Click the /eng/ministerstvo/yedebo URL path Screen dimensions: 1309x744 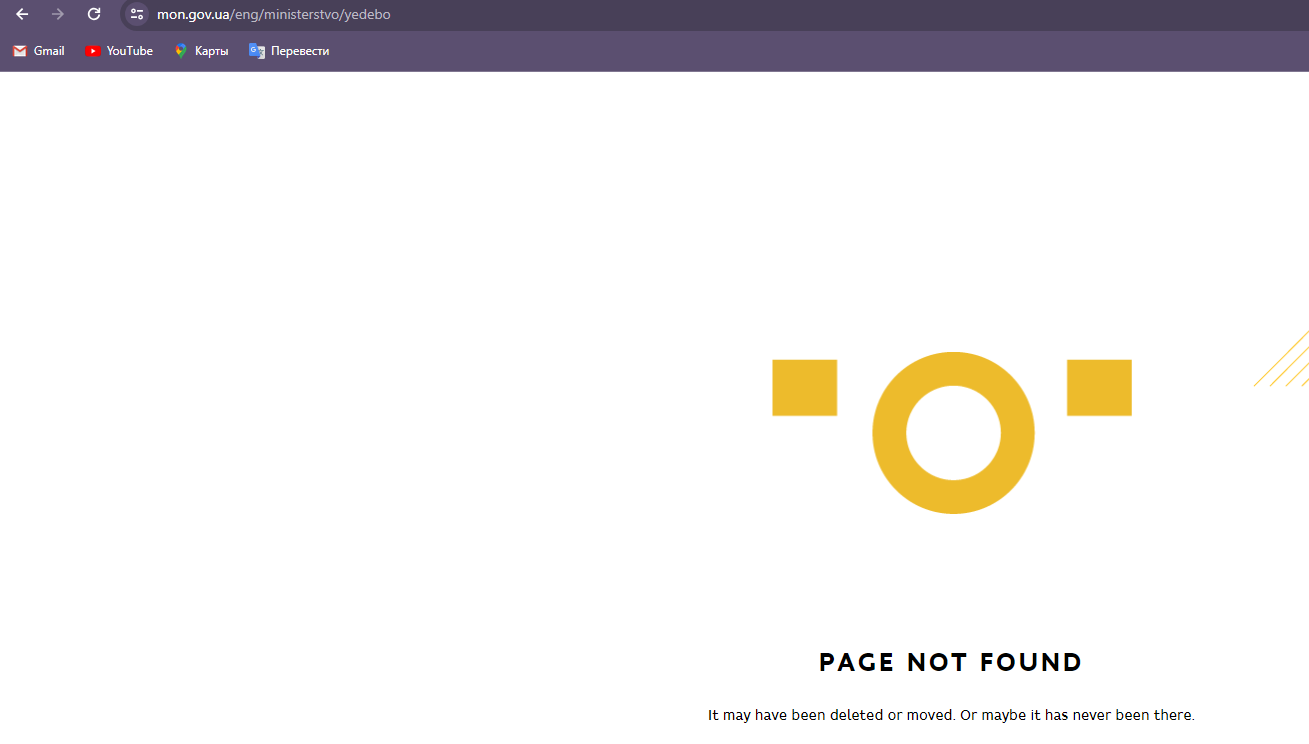[x=311, y=14]
